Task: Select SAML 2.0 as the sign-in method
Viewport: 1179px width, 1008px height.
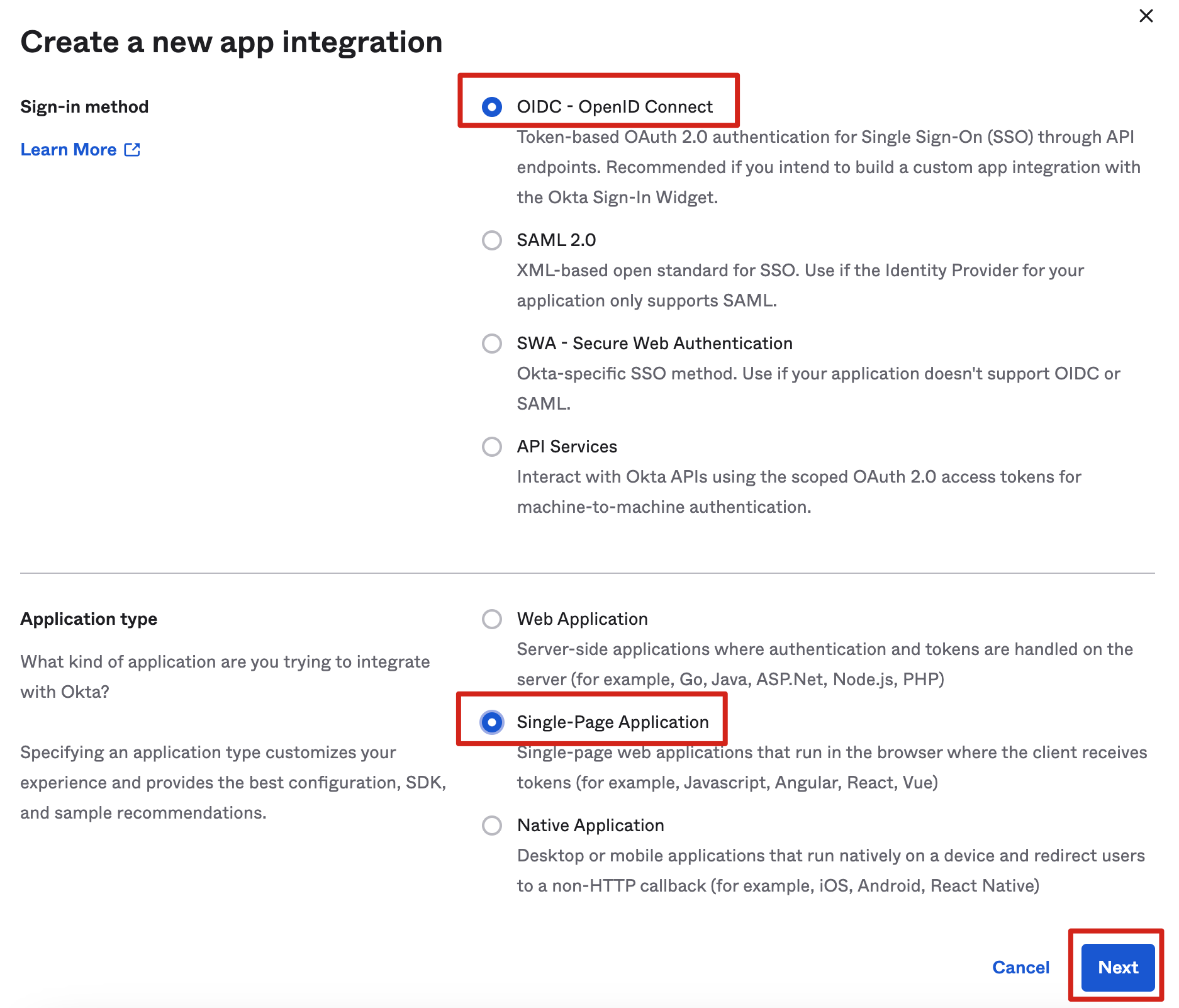Action: 493,240
